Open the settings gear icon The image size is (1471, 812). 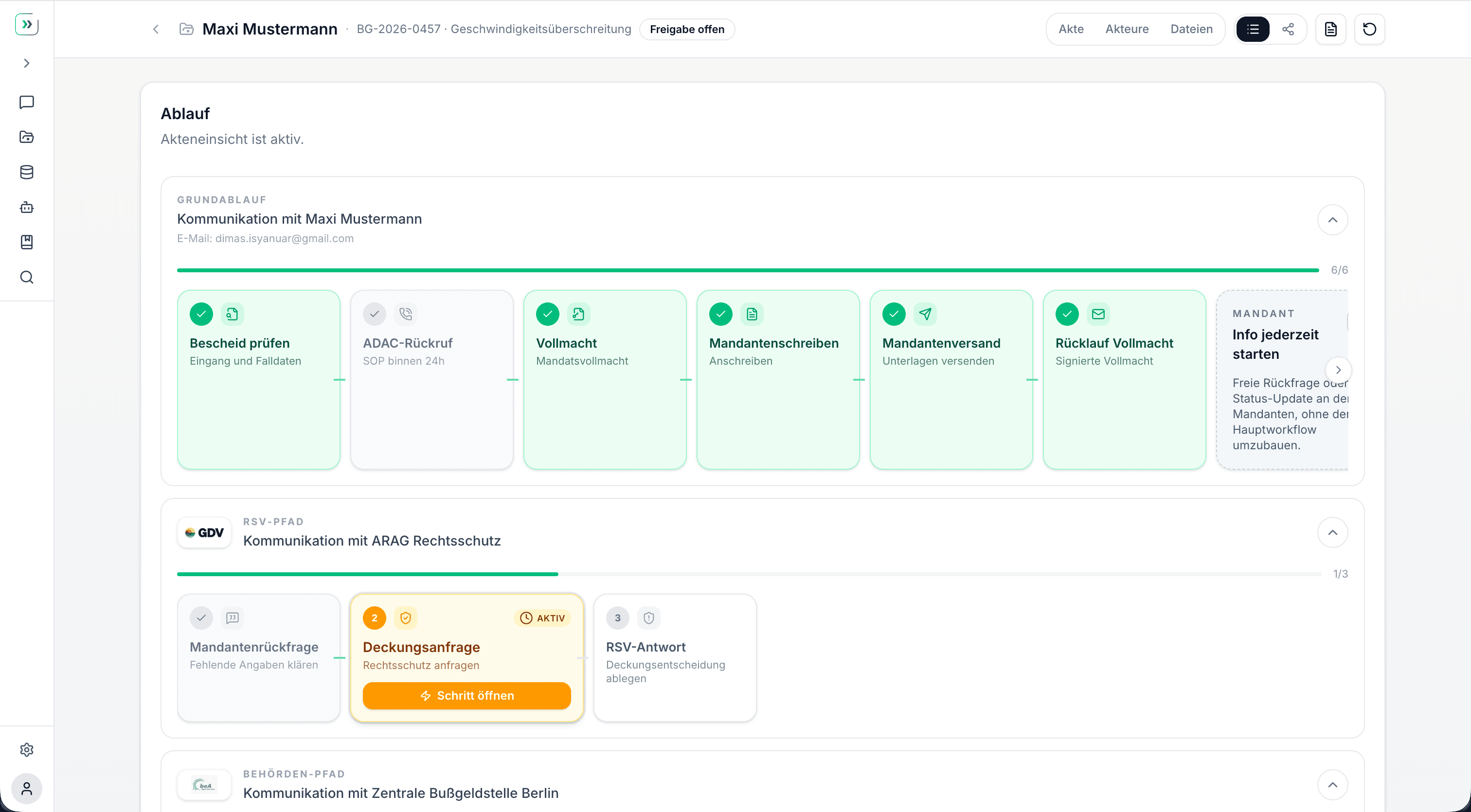tap(26, 750)
